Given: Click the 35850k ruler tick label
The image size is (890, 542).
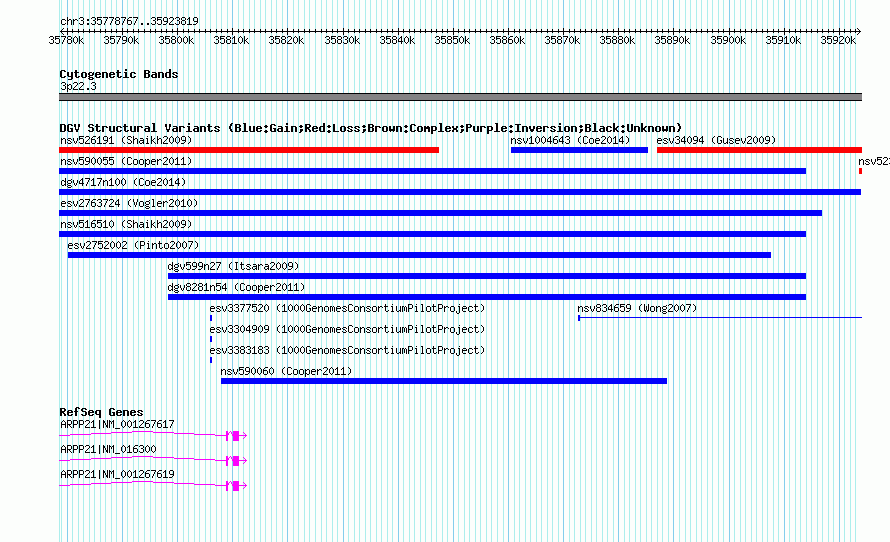Looking at the screenshot, I should pyautogui.click(x=452, y=40).
